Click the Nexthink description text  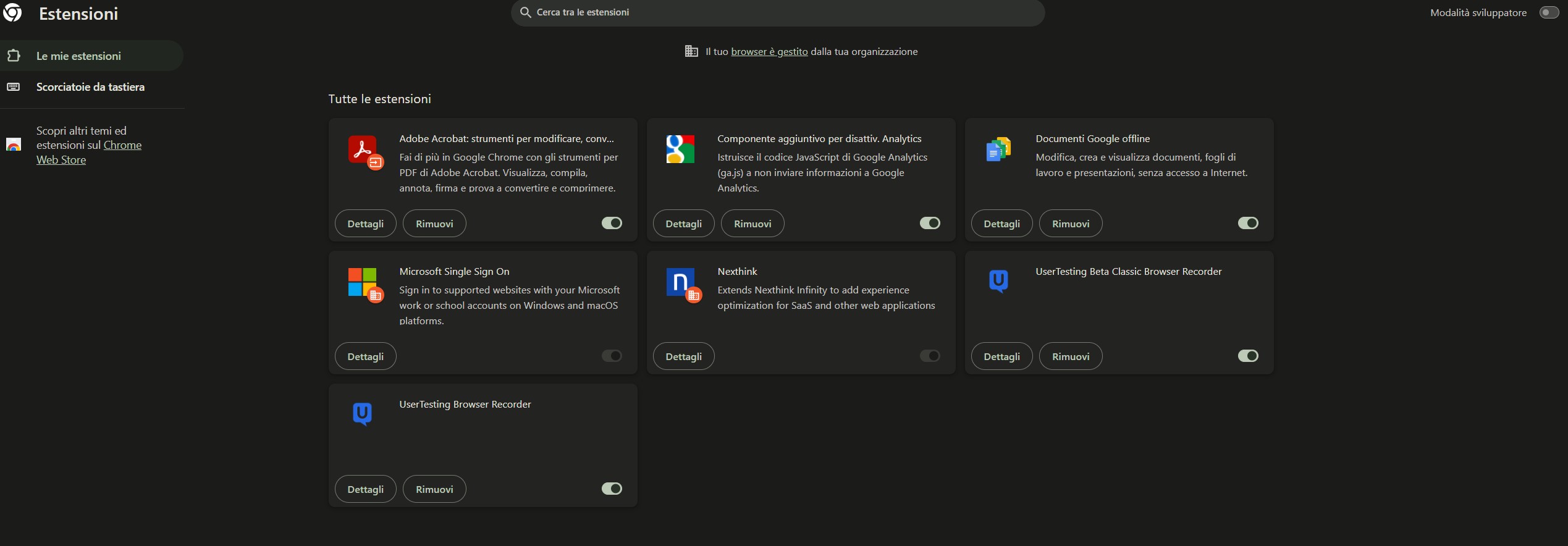tap(826, 298)
